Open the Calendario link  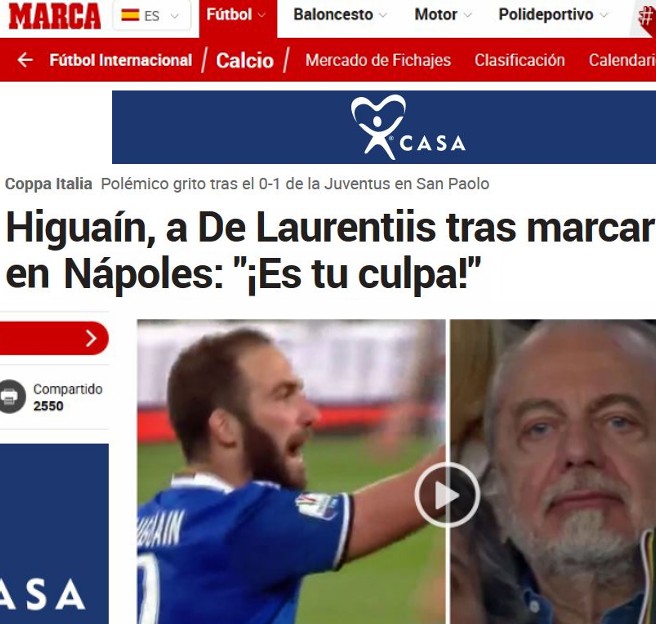point(623,60)
